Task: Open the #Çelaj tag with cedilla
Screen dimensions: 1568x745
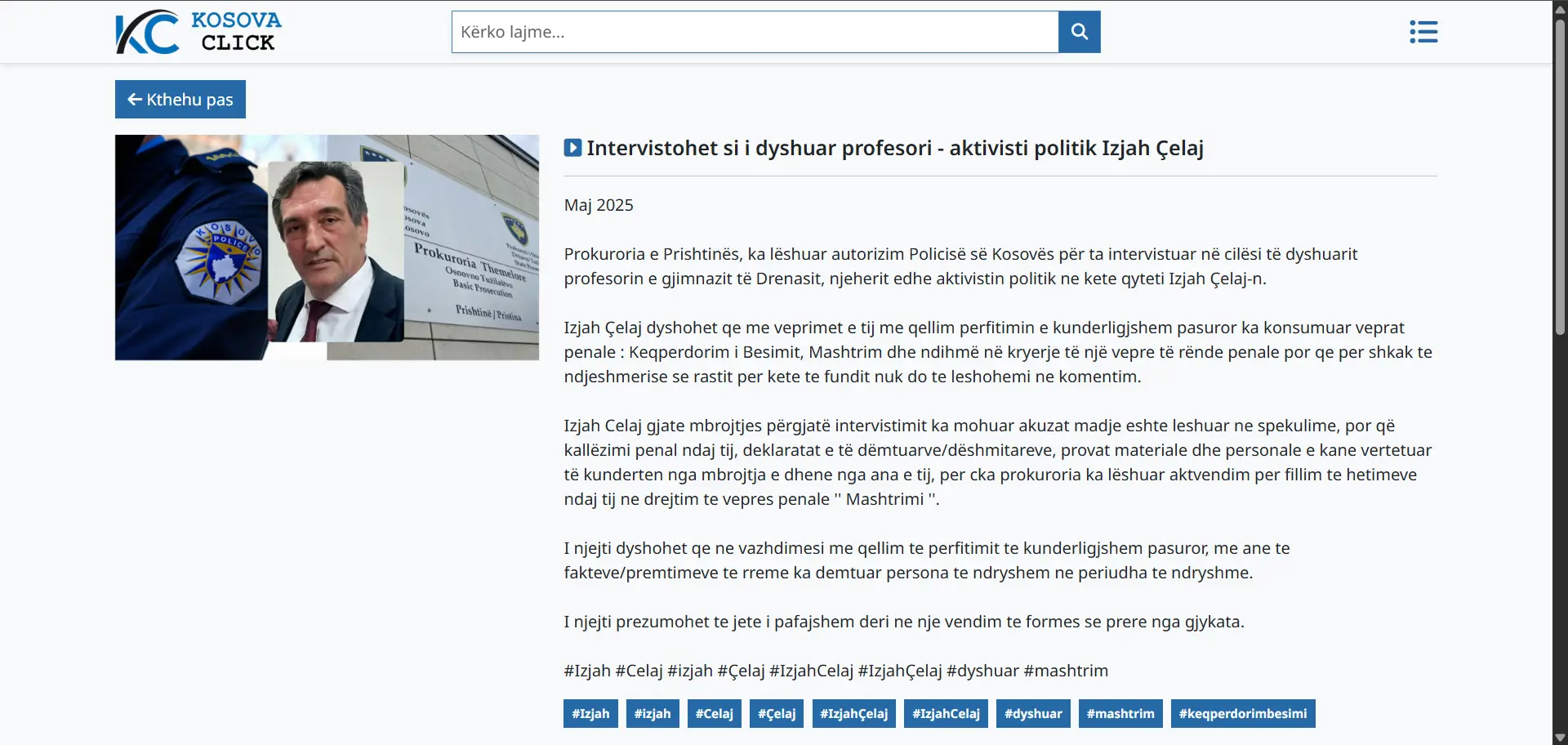Action: click(x=776, y=713)
